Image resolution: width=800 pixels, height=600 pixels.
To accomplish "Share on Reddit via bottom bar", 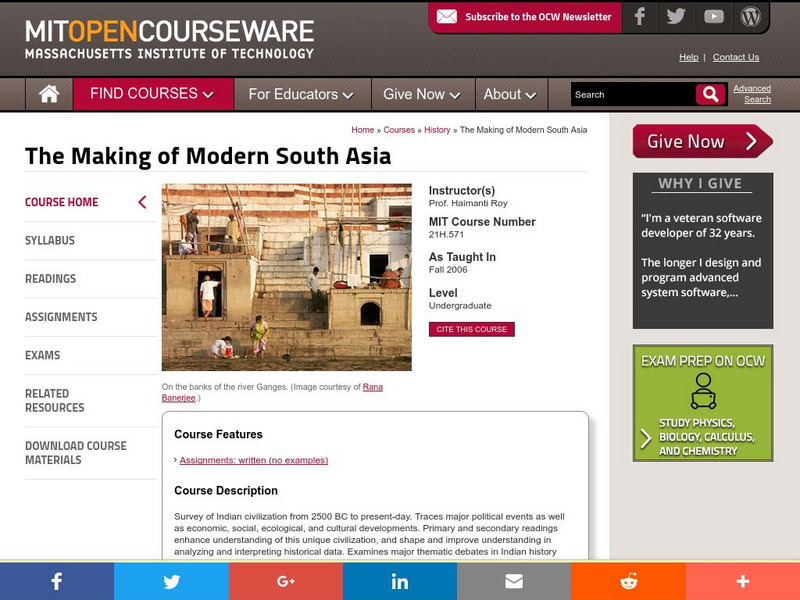I will 628,581.
